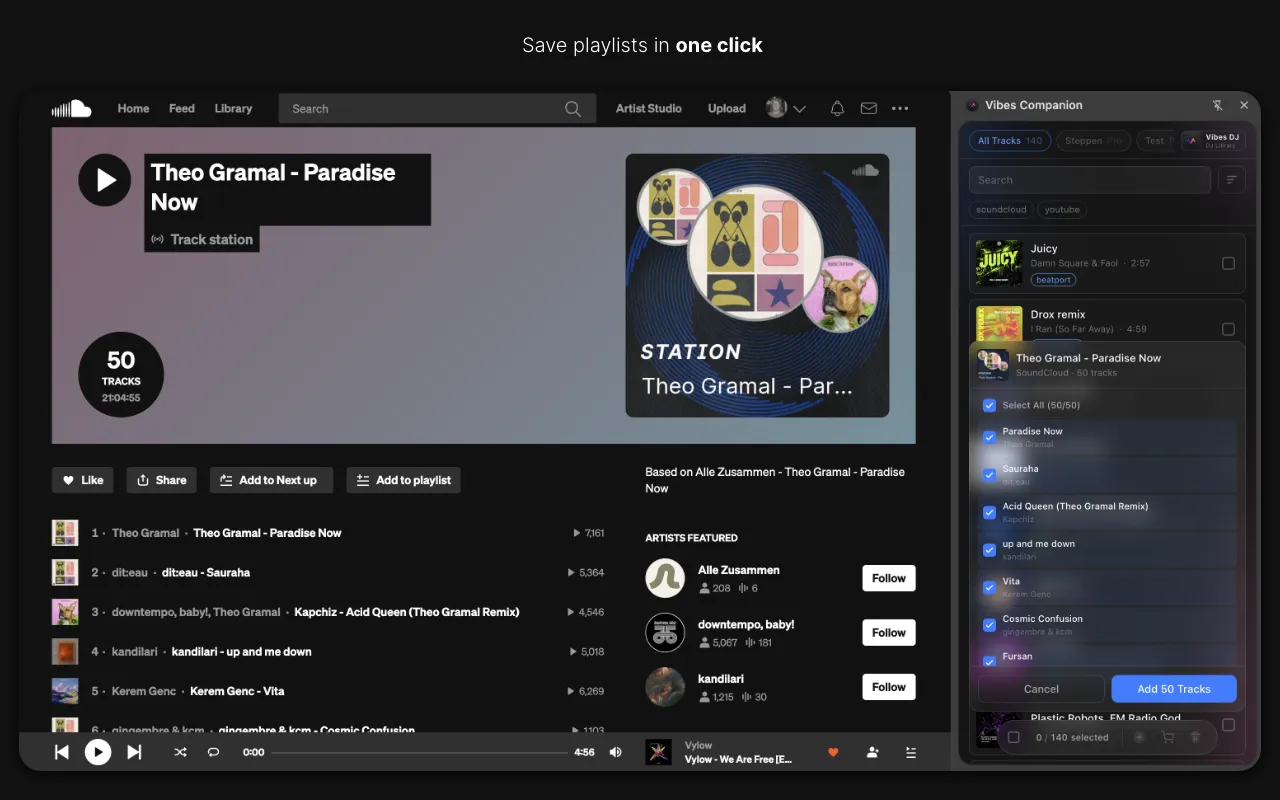Image resolution: width=1280 pixels, height=800 pixels.
Task: Click the SoundCloud Search field
Action: 437,109
